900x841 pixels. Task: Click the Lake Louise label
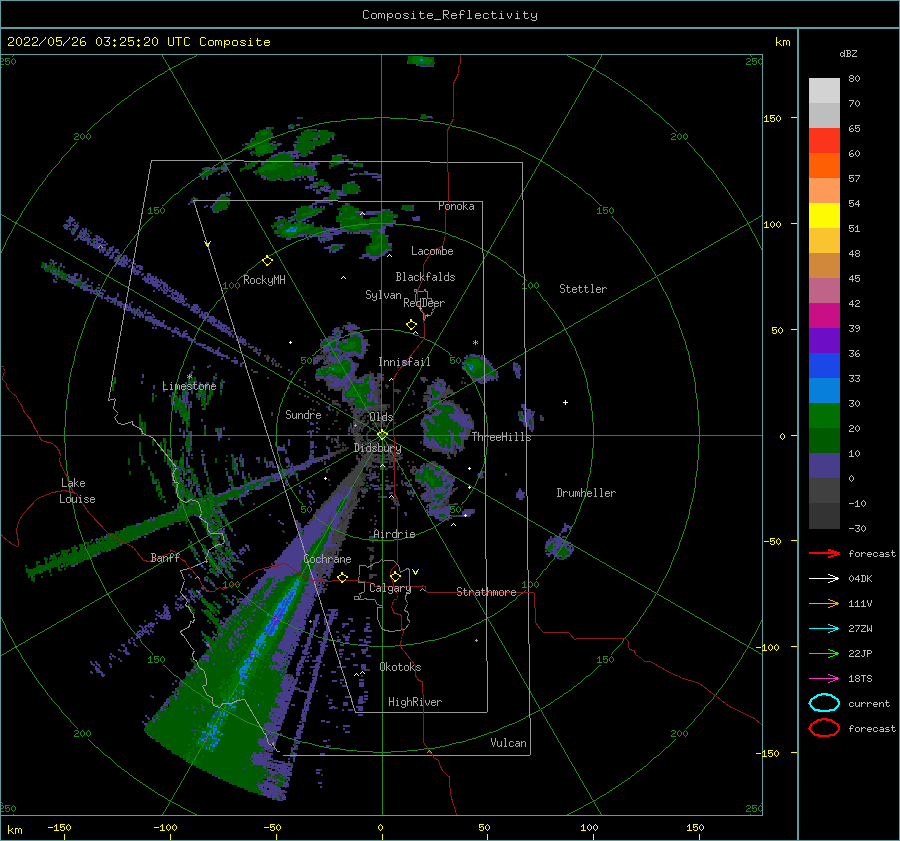click(77, 491)
